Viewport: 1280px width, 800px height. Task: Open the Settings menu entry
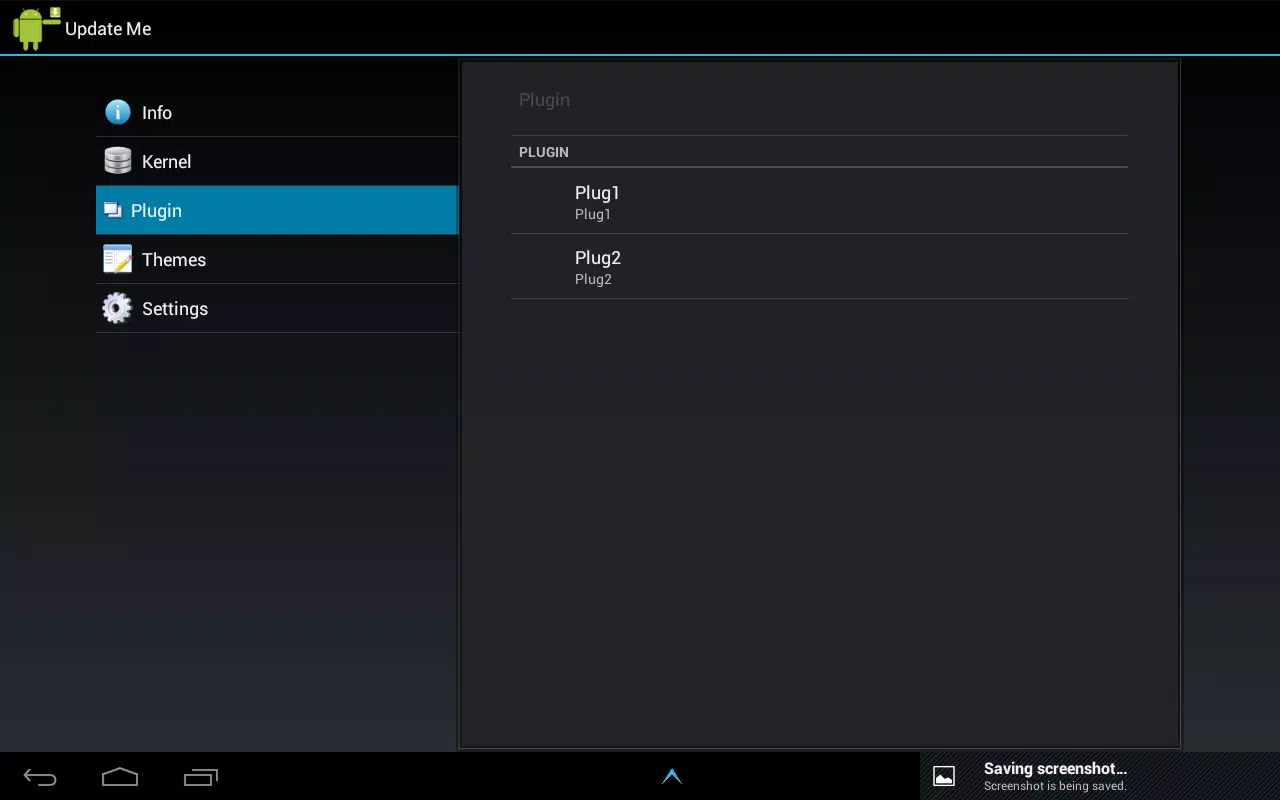(x=277, y=308)
